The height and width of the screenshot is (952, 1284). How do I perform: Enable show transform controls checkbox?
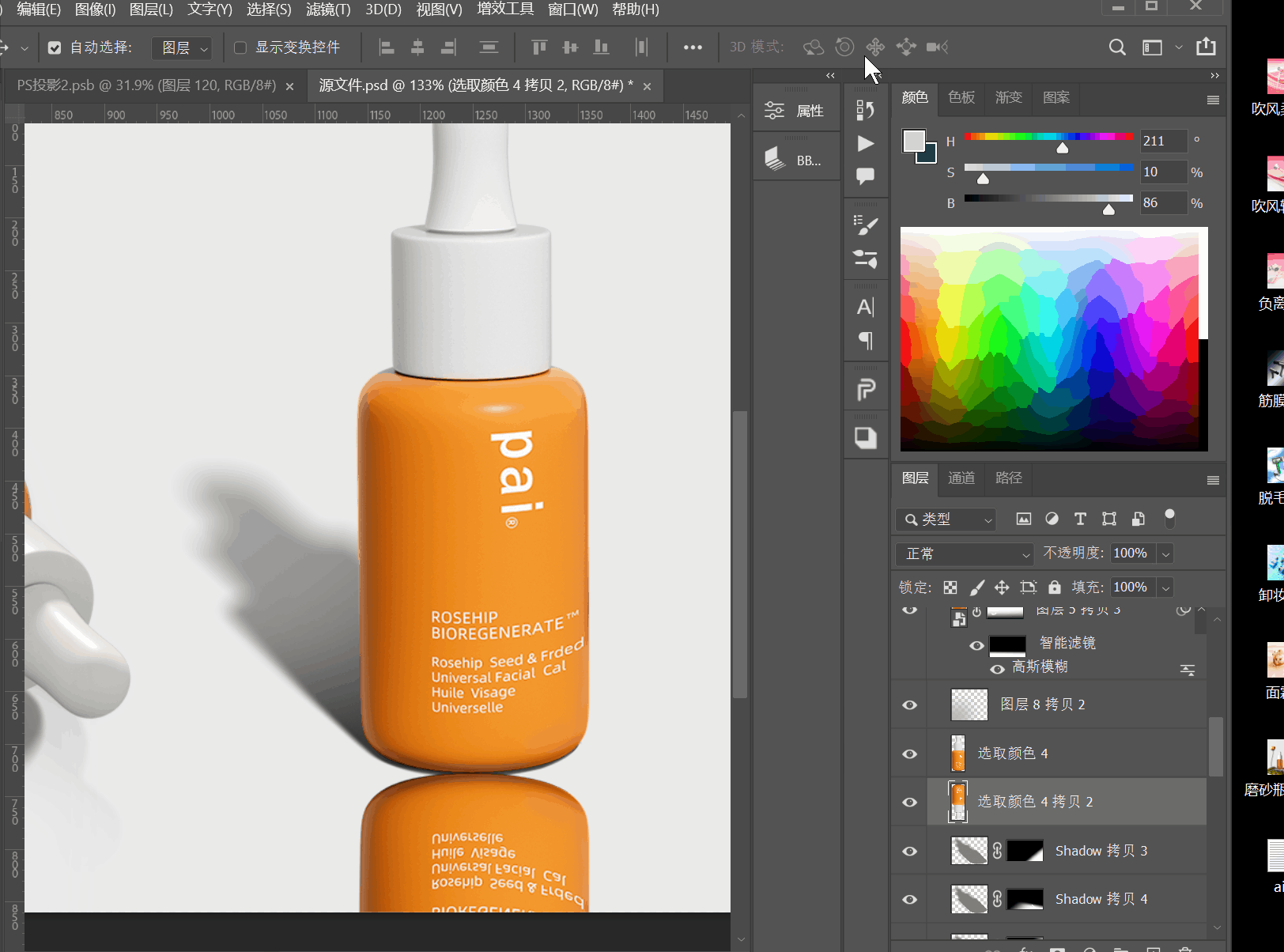tap(240, 48)
